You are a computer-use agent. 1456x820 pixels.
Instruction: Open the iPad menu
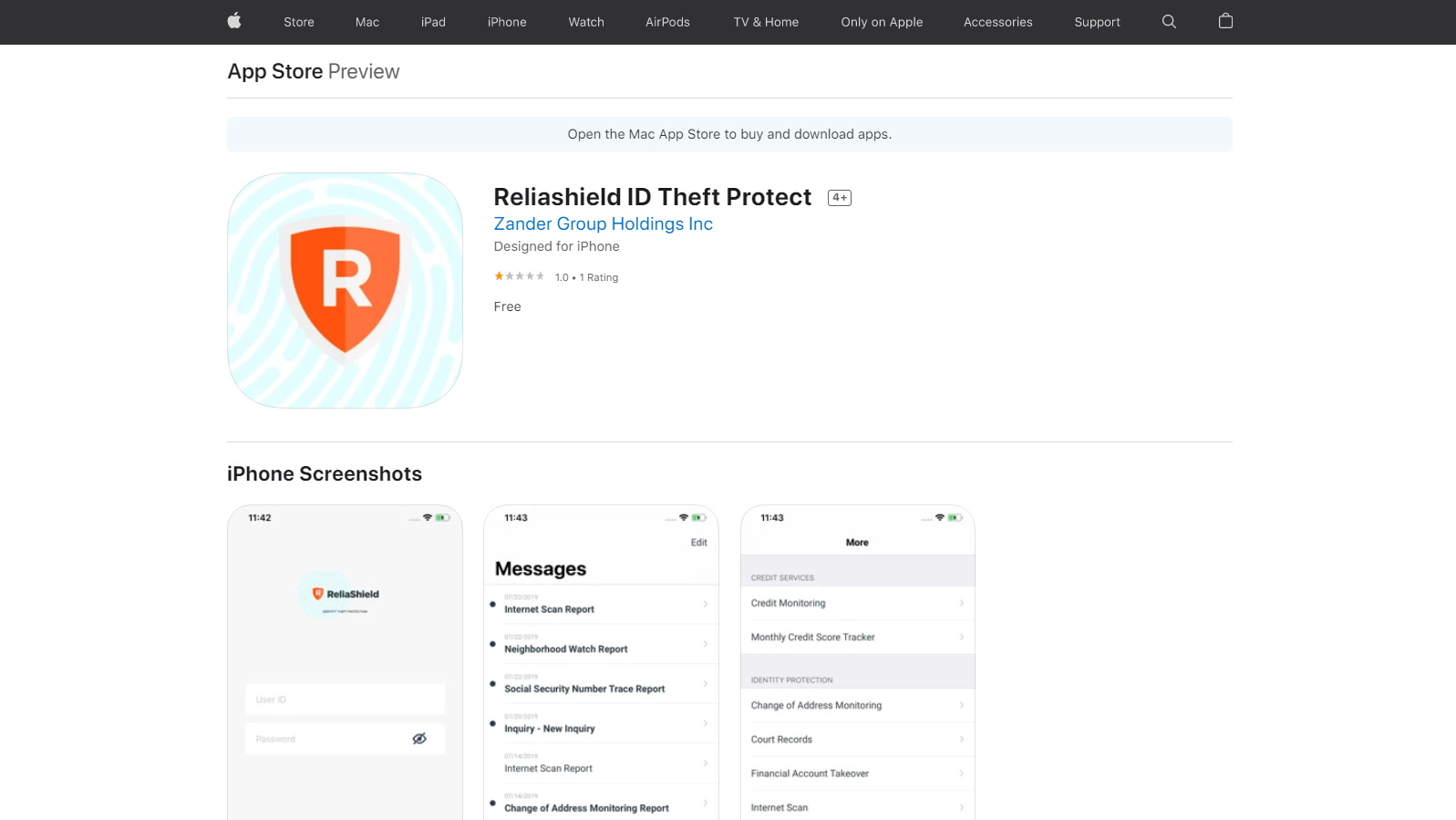433,22
